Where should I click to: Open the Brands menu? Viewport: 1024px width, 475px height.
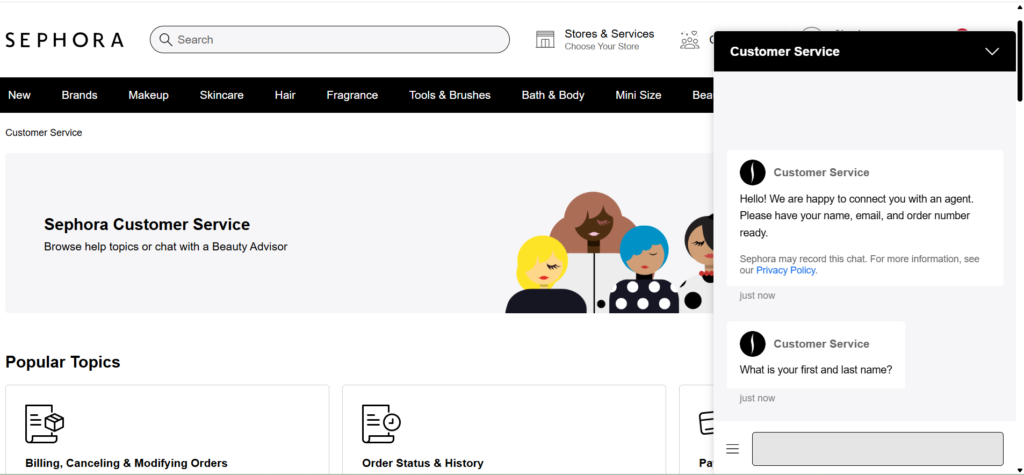pos(80,95)
